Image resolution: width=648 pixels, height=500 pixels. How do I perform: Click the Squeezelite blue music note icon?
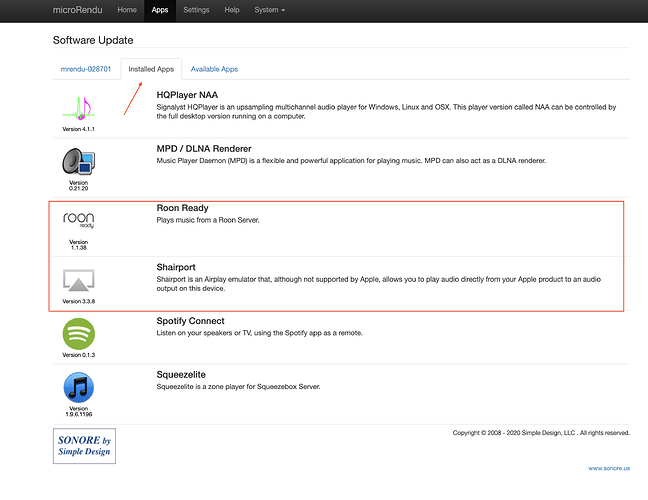click(79, 387)
